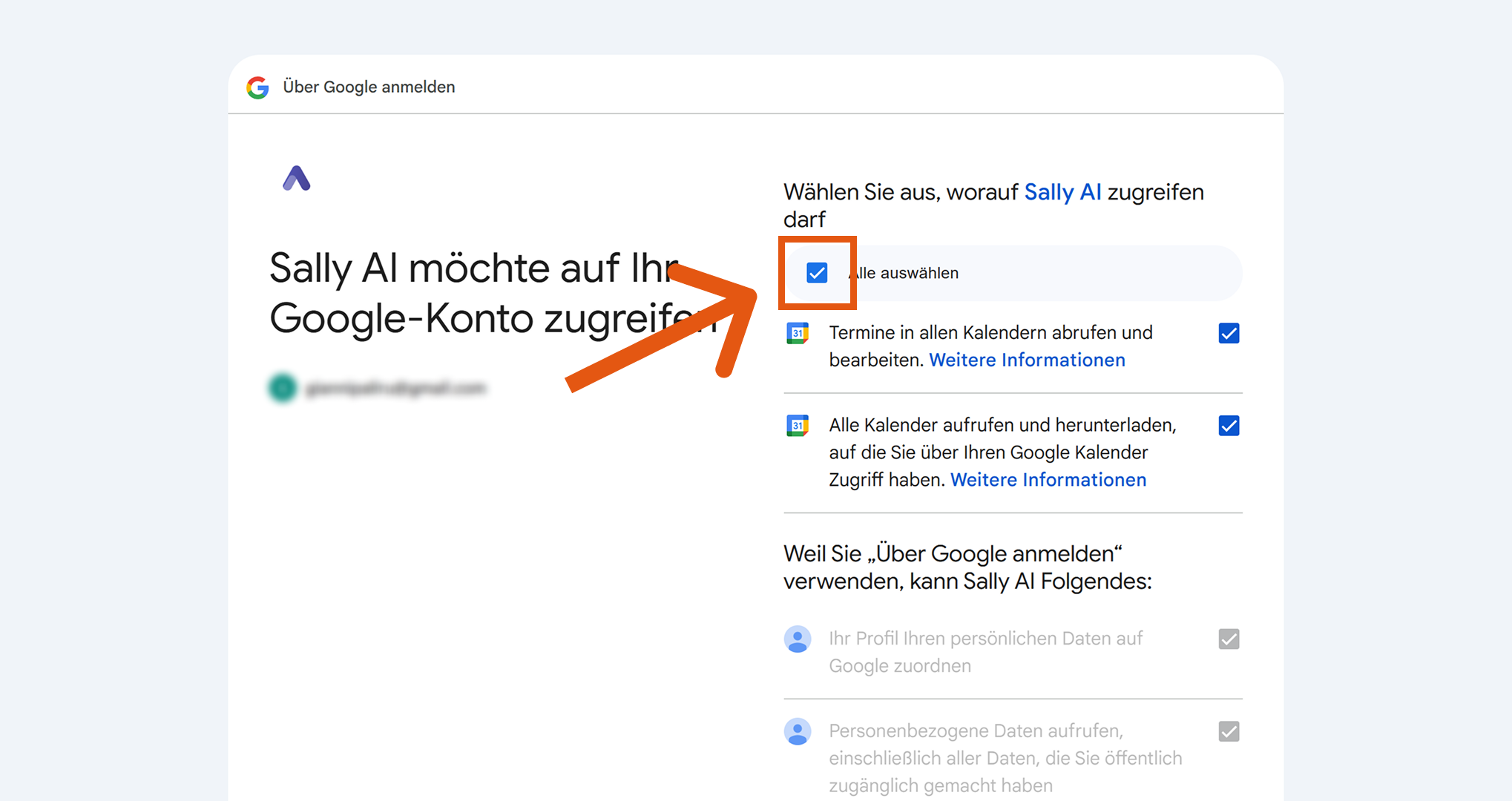Click 'Alle Kalender aufrufen und herunterladen' text
Viewport: 1512px width, 801px height.
click(1002, 452)
